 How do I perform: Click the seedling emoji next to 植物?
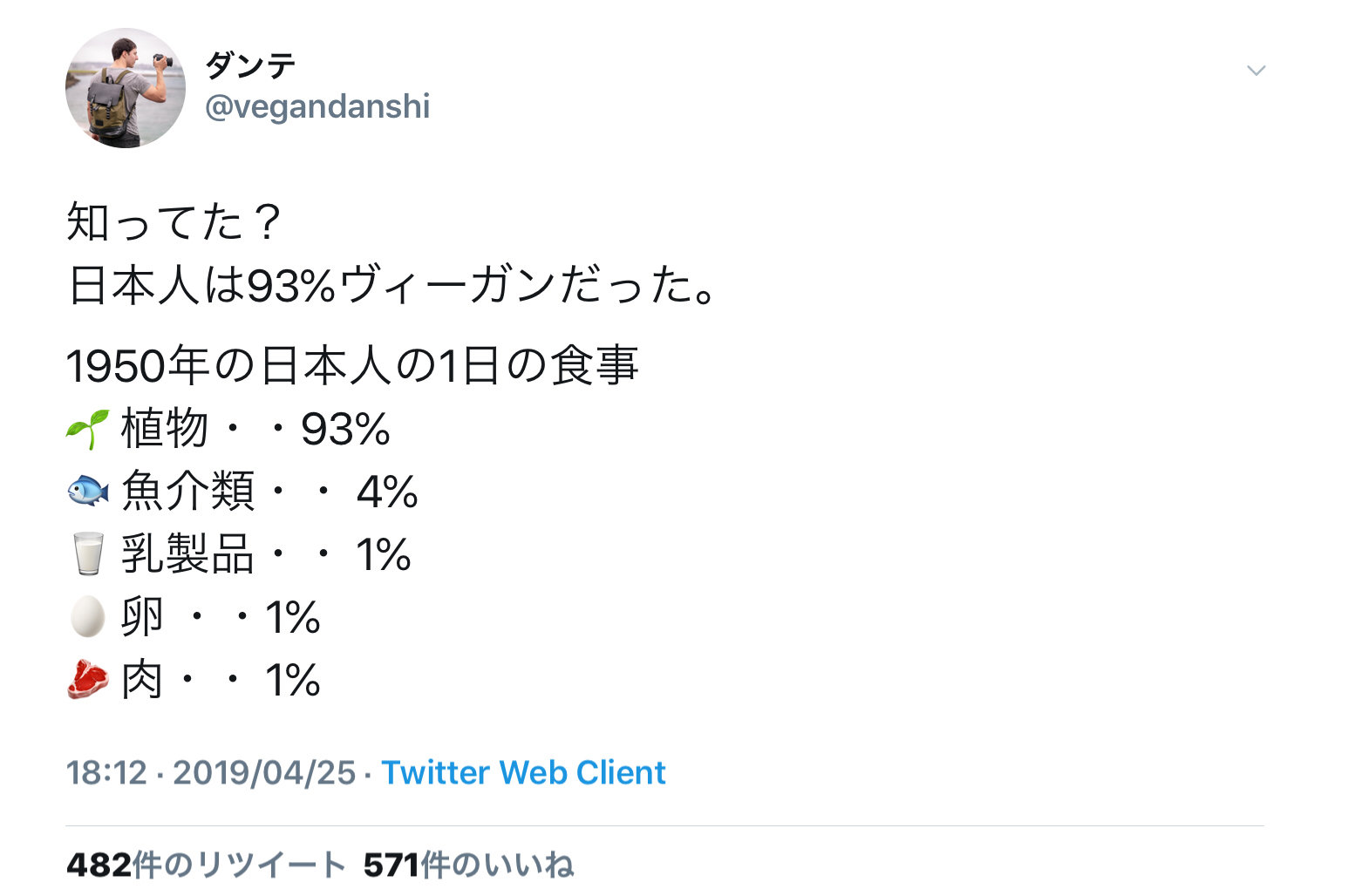tap(88, 429)
